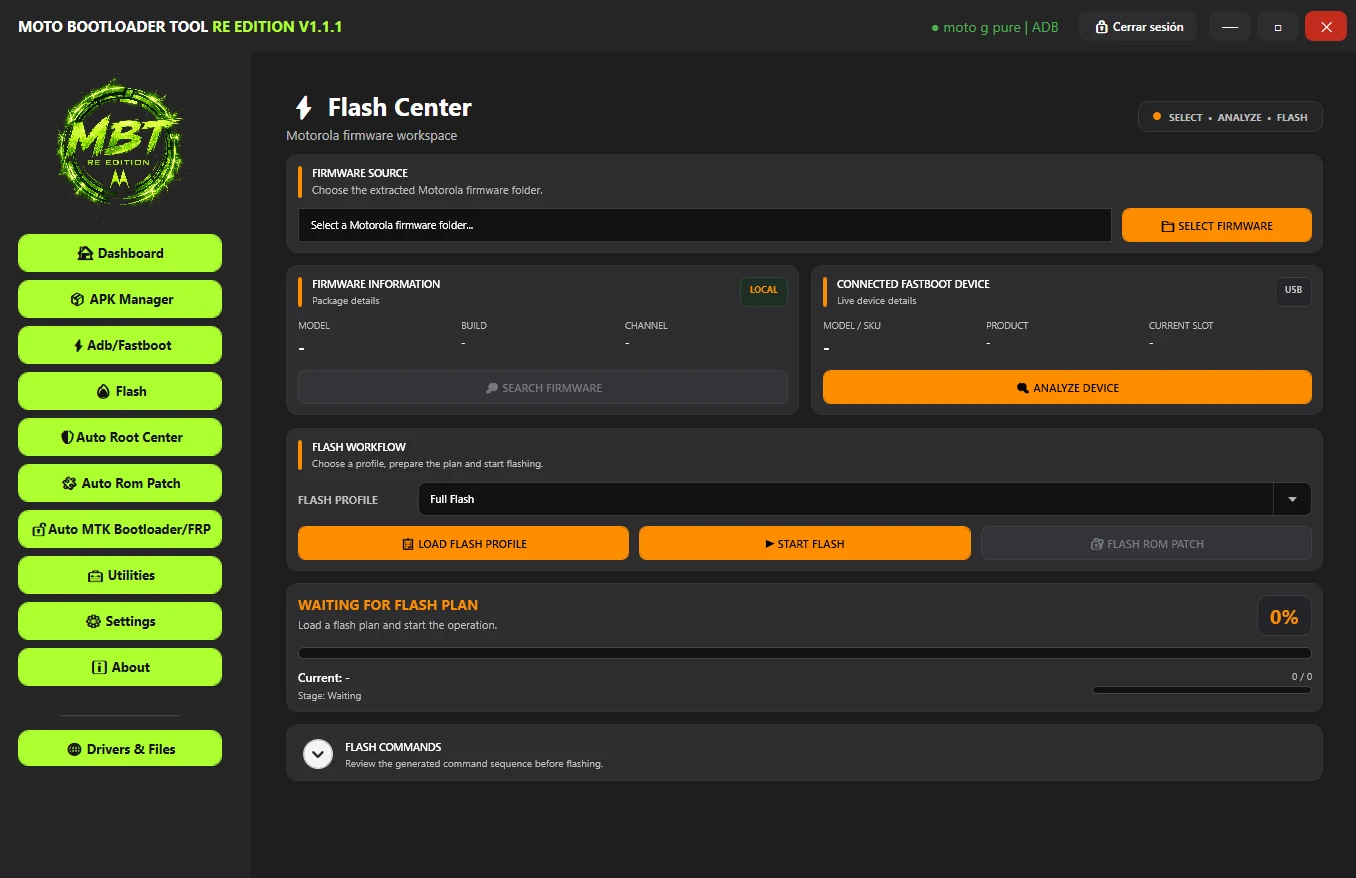The image size is (1356, 878).
Task: Open Settings from the sidebar
Action: point(120,621)
